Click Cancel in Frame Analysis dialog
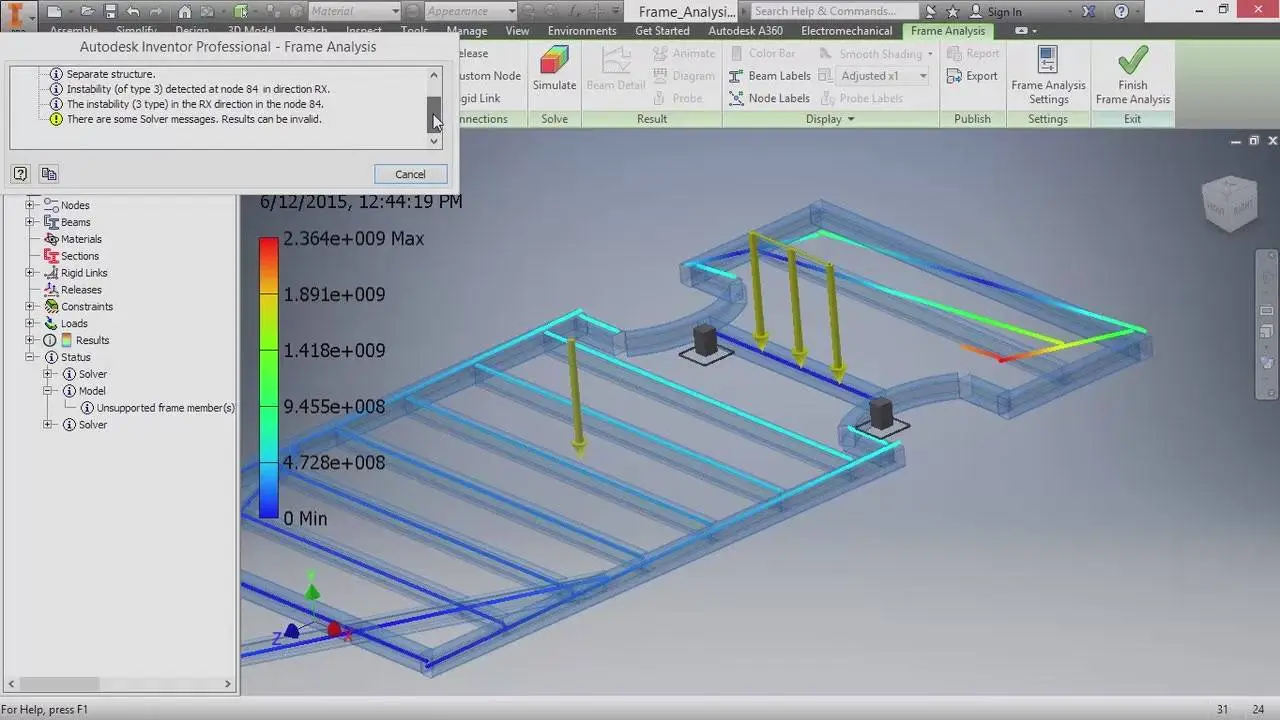The width and height of the screenshot is (1280, 720). [x=410, y=174]
